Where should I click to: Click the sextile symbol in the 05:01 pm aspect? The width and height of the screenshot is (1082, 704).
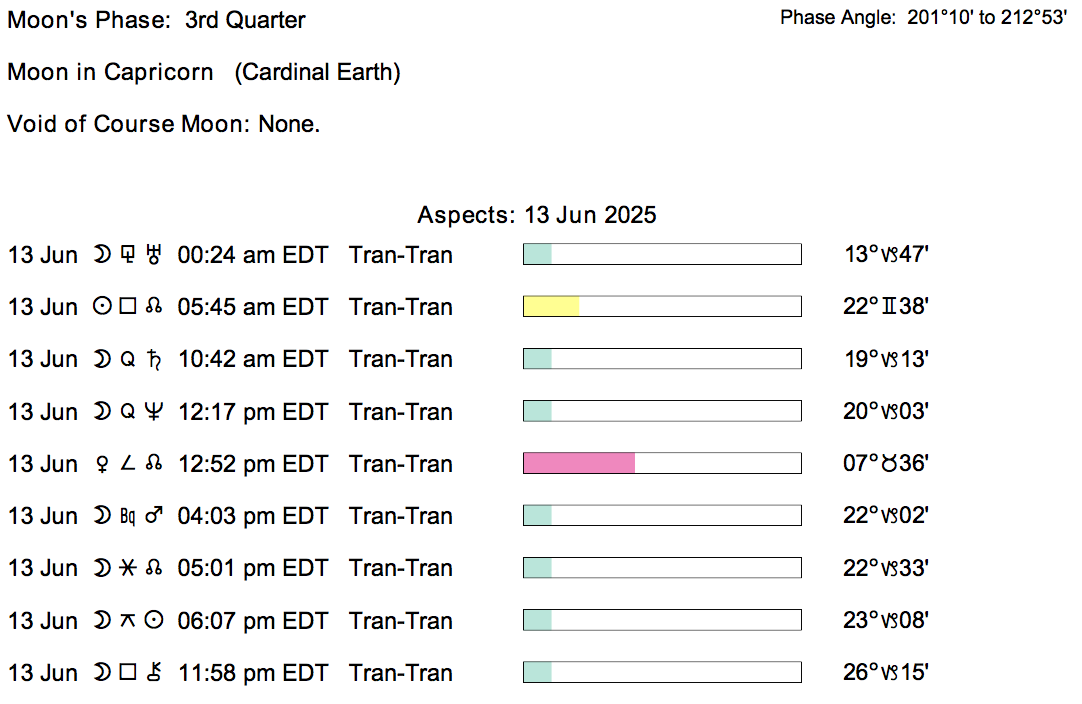(x=127, y=568)
